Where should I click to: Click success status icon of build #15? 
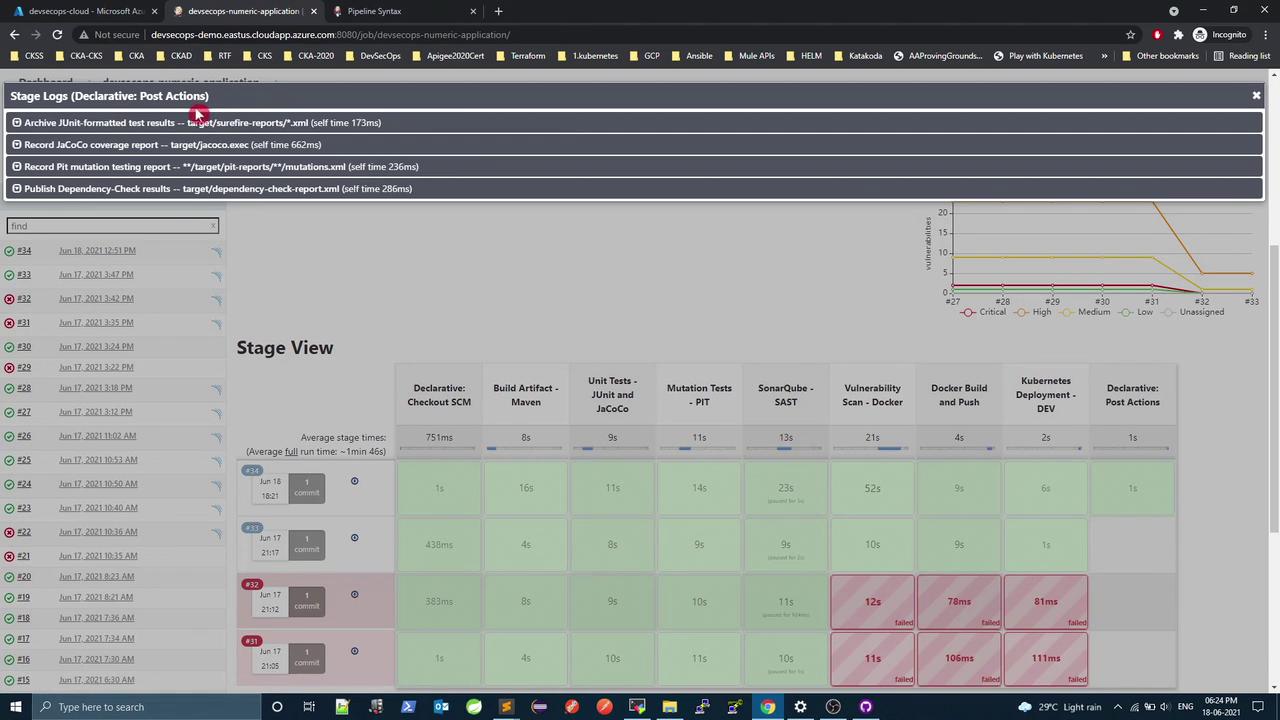pos(9,680)
